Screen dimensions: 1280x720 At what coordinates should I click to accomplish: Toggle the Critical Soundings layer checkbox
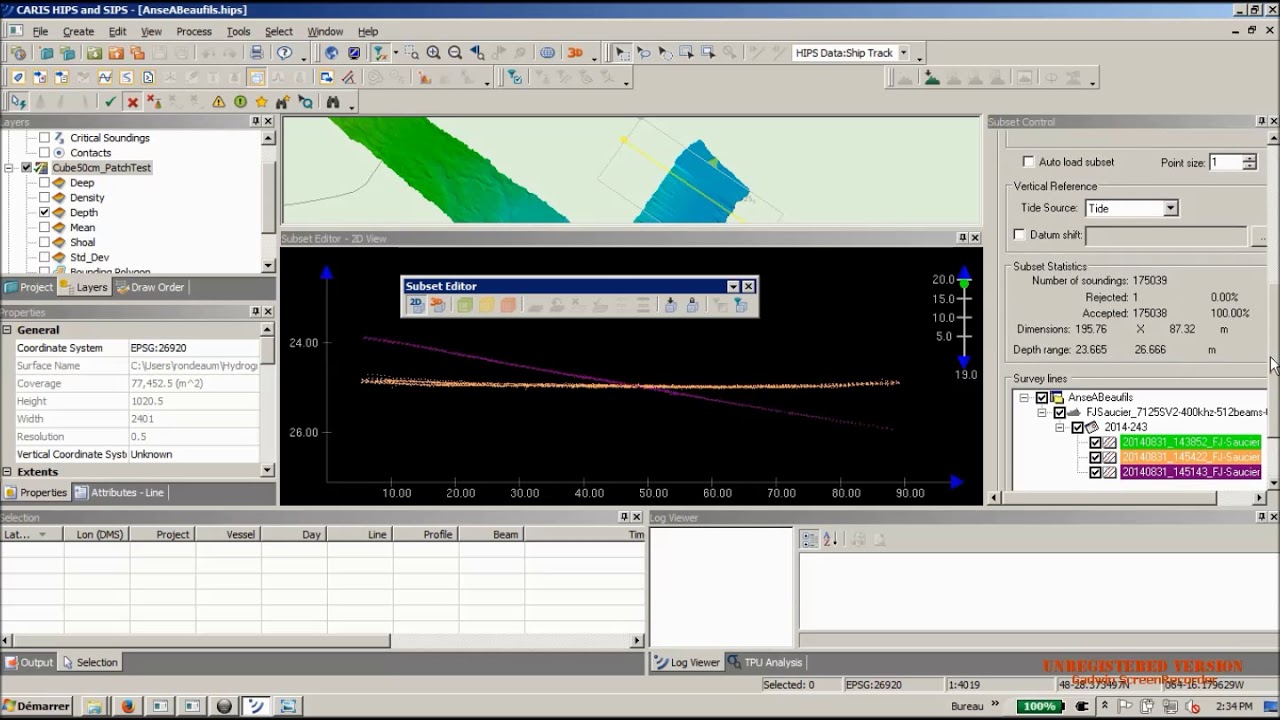[x=44, y=138]
